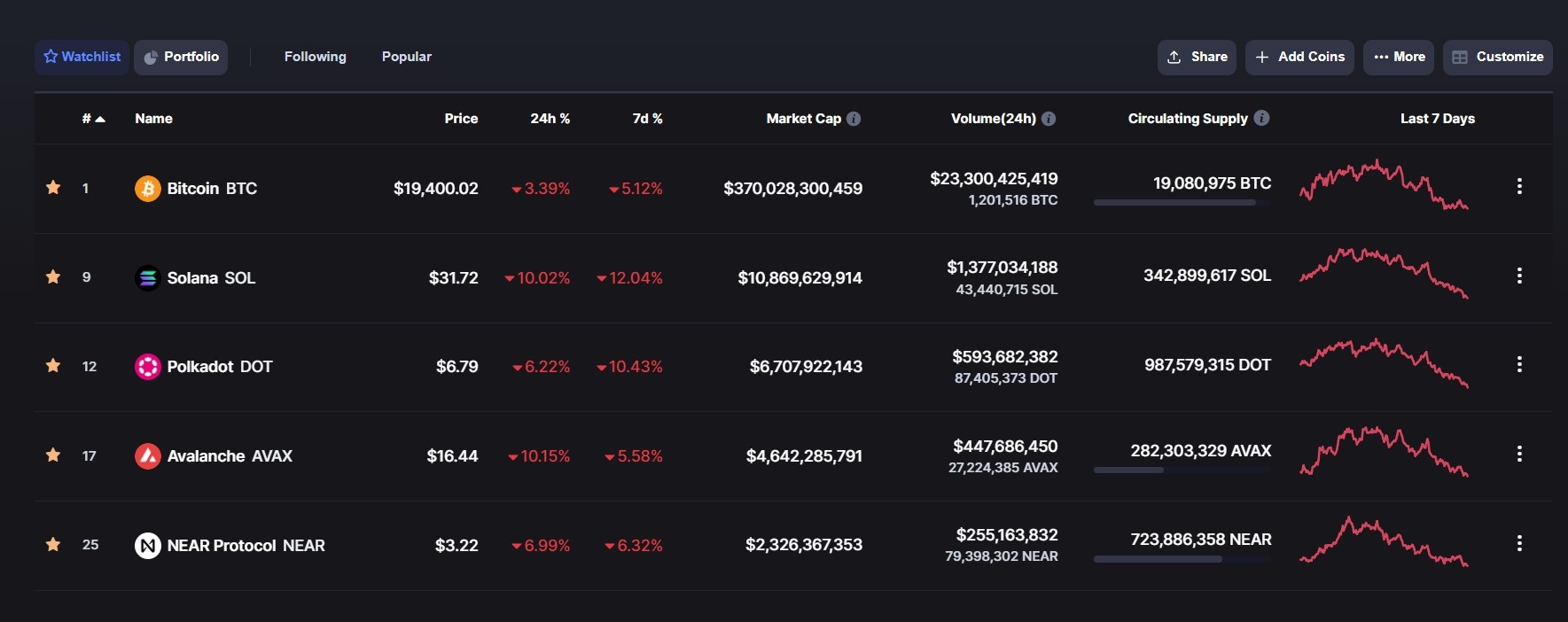Open the three-dot menu for Bitcoin

click(x=1519, y=186)
